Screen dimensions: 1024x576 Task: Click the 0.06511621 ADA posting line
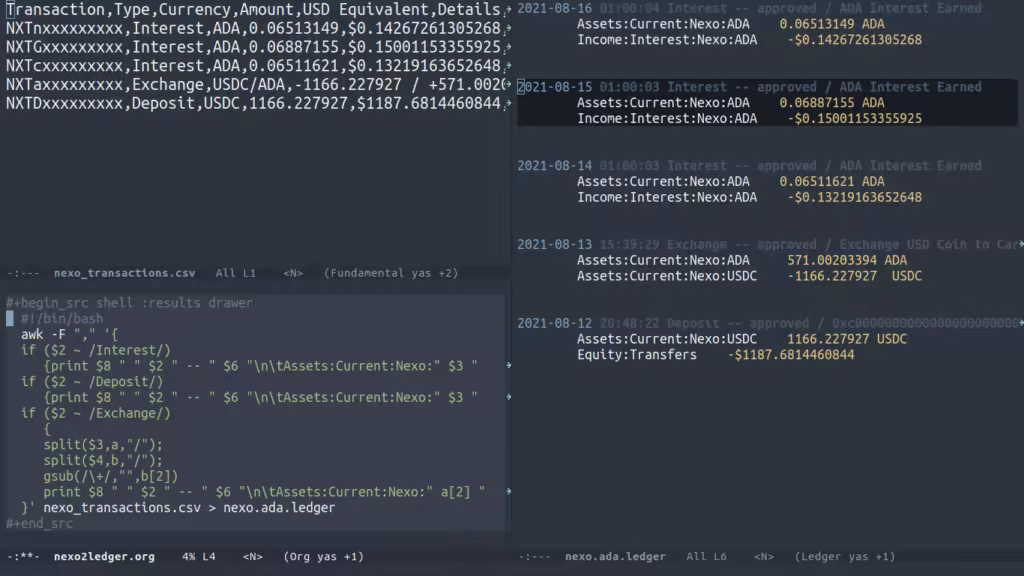click(730, 182)
